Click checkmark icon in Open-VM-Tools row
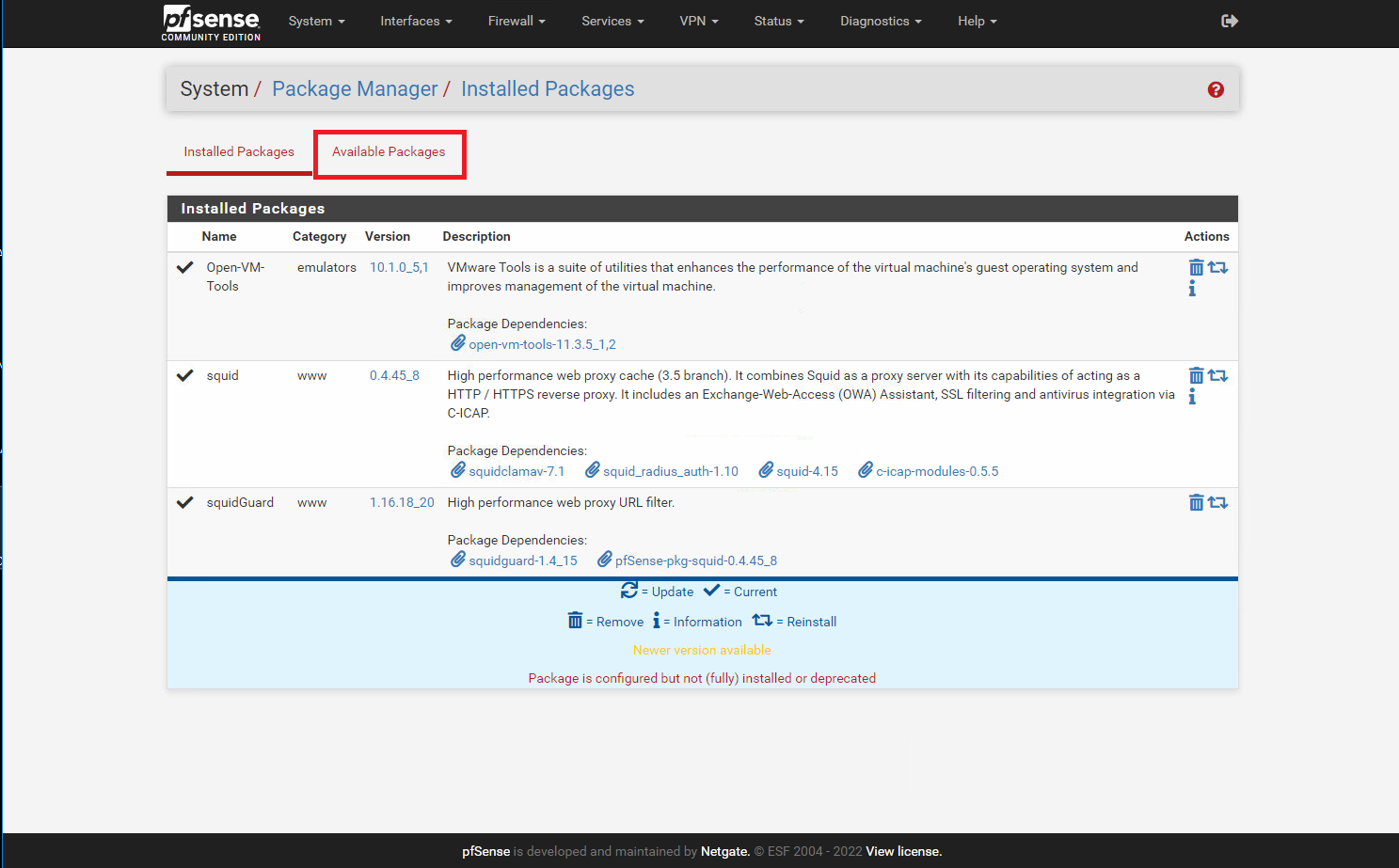 185,268
